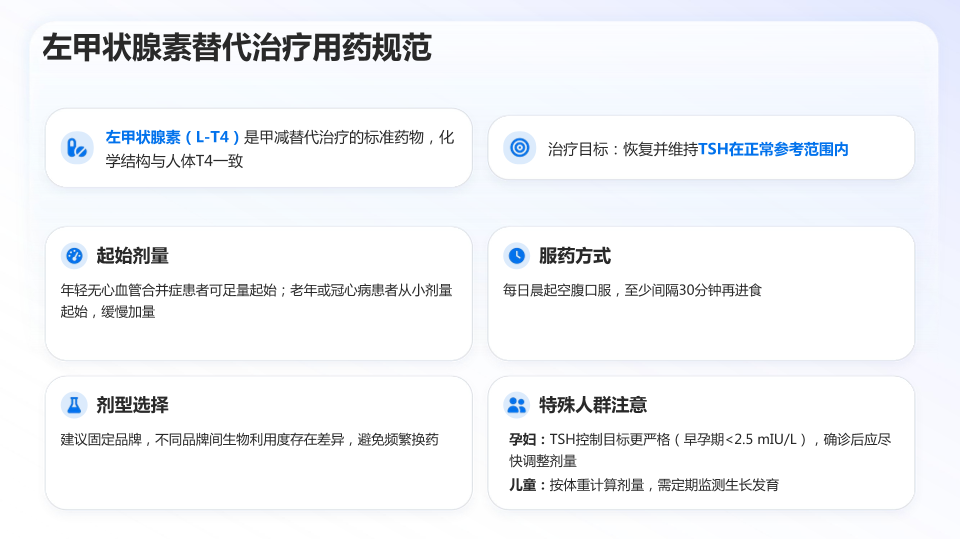Click the 孕妇 bold label
The width and height of the screenshot is (960, 540).
tap(522, 440)
